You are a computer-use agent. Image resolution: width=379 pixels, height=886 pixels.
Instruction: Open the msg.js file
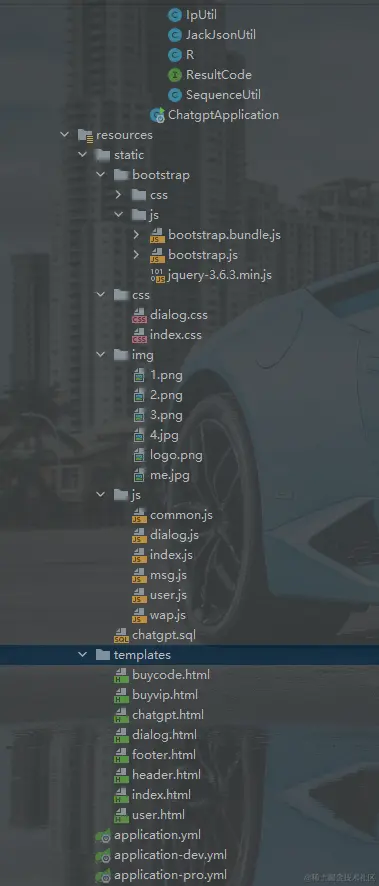168,575
